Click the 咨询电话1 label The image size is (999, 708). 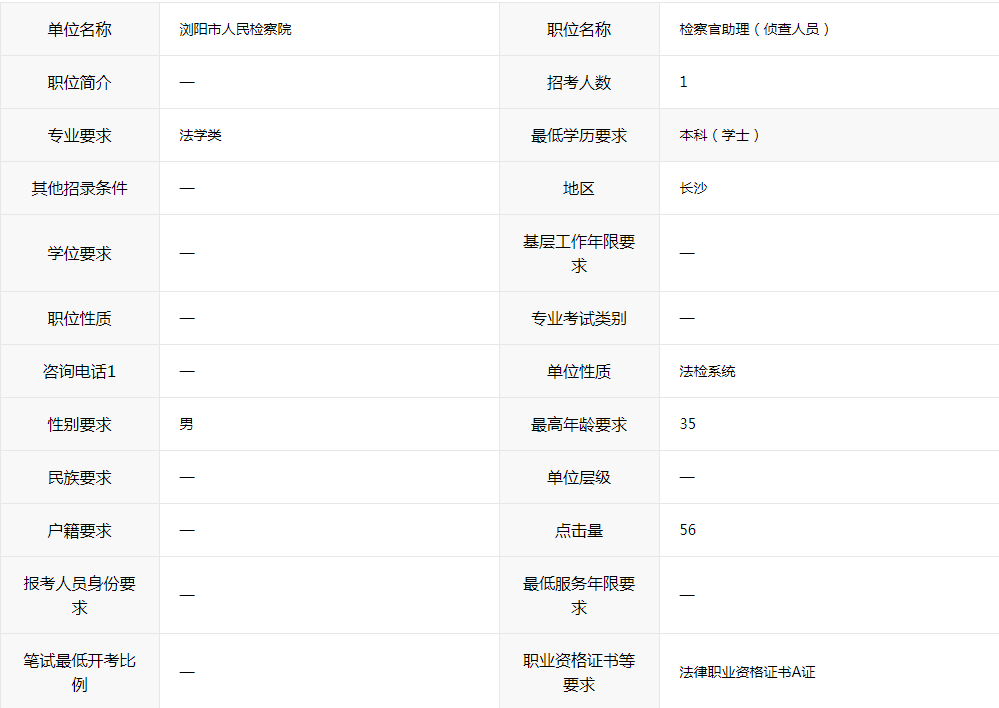pos(80,371)
